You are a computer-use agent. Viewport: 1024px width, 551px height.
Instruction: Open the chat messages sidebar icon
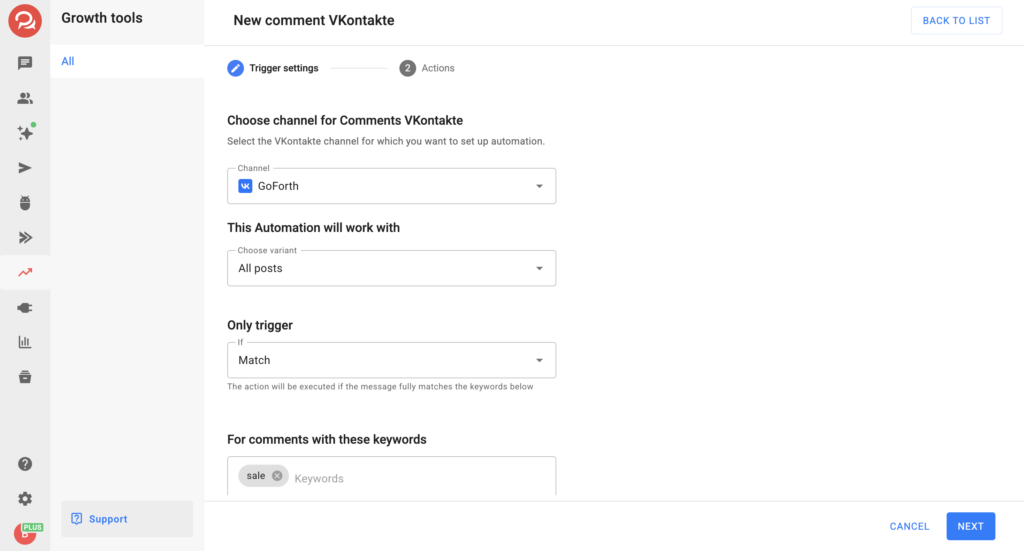25,63
